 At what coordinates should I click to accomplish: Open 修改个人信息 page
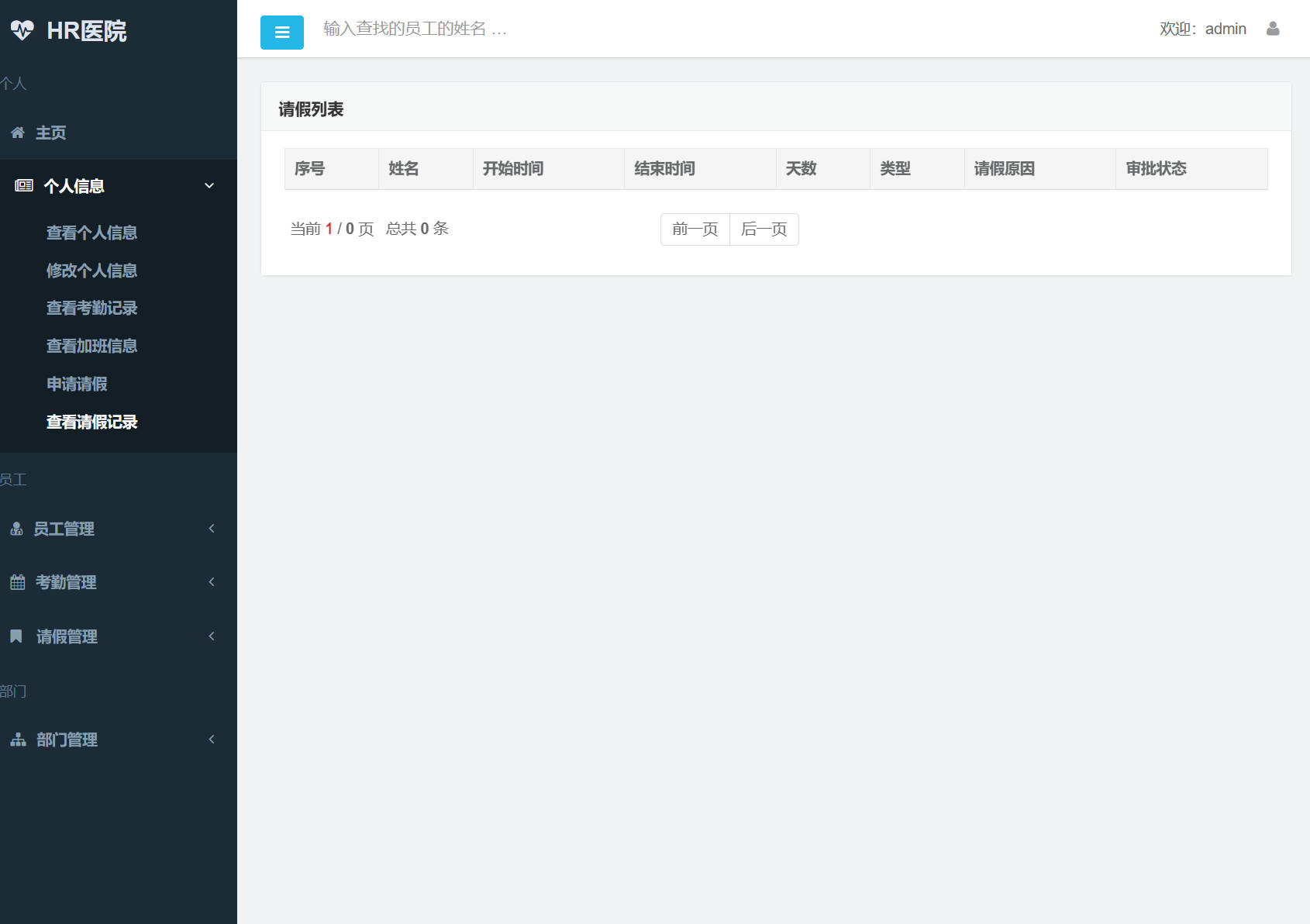click(91, 271)
